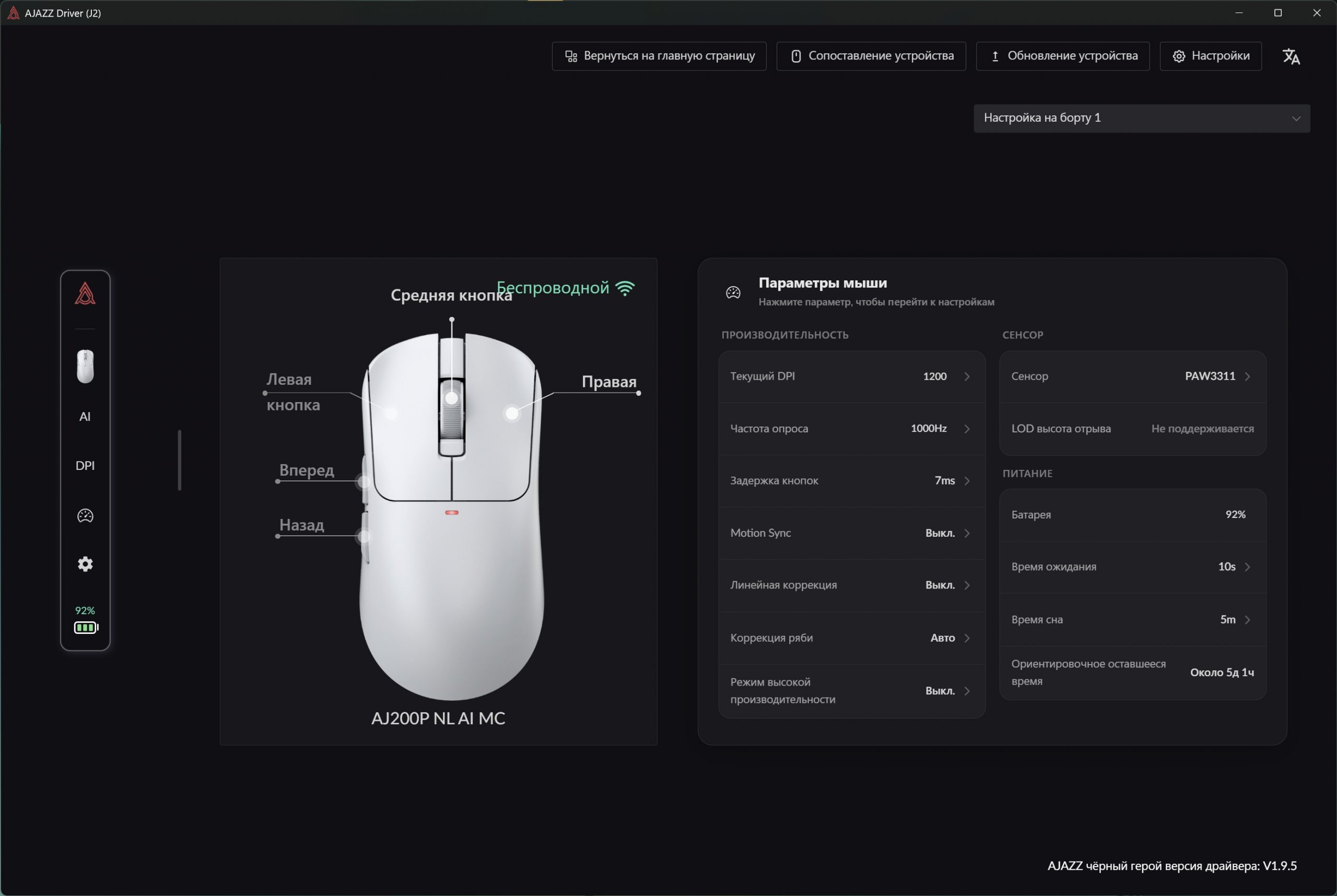The width and height of the screenshot is (1337, 896).
Task: Open Сопоставление устройства pairing
Action: (871, 56)
